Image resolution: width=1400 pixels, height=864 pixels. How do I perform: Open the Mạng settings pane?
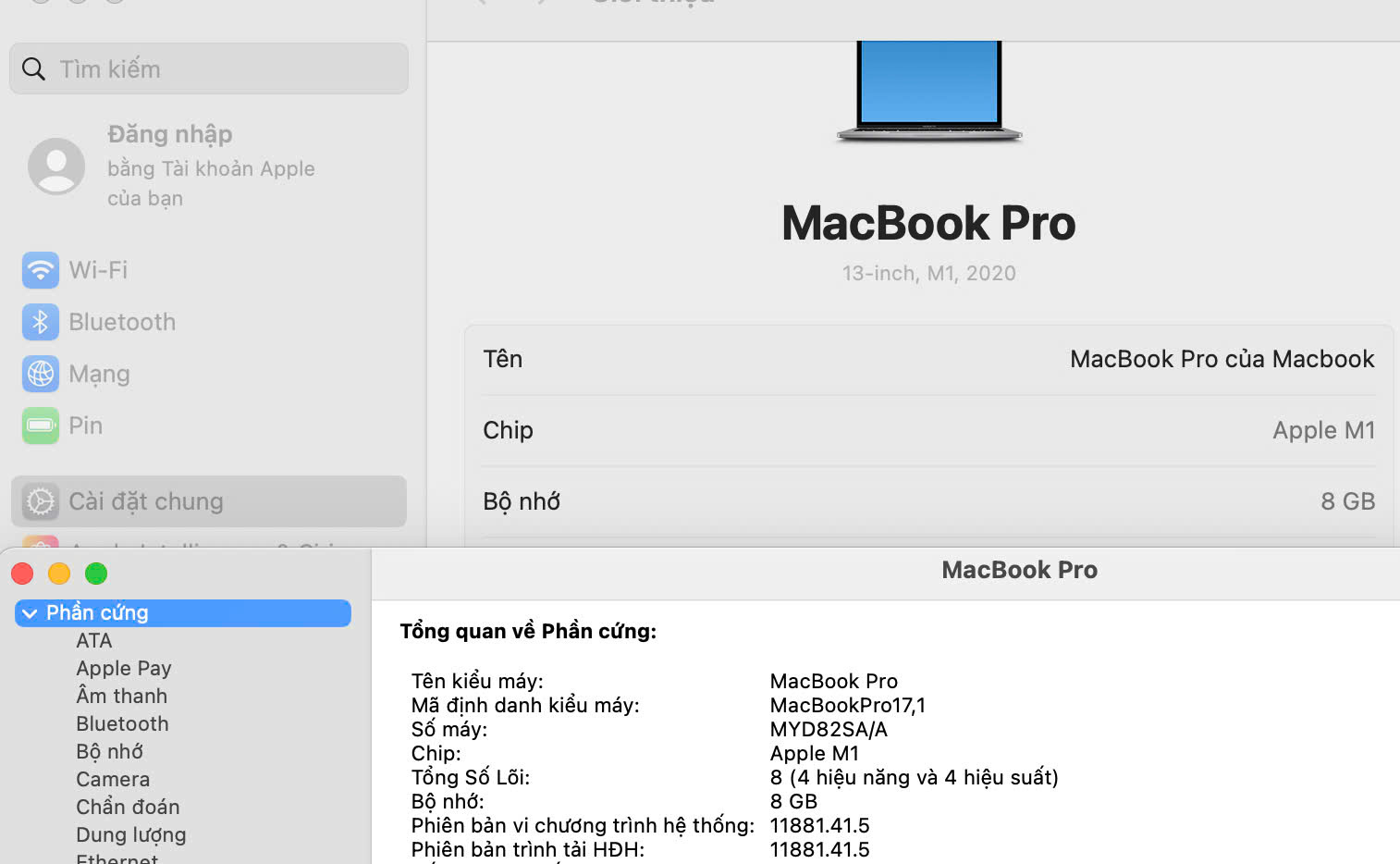click(x=209, y=374)
